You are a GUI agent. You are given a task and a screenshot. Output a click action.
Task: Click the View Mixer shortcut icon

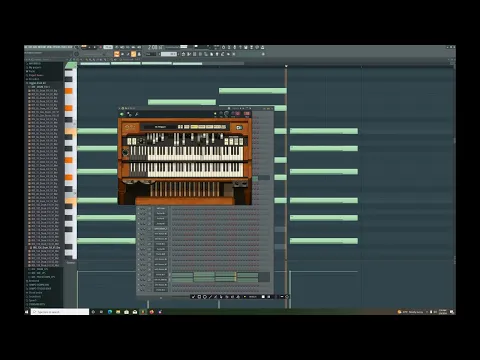(x=200, y=54)
